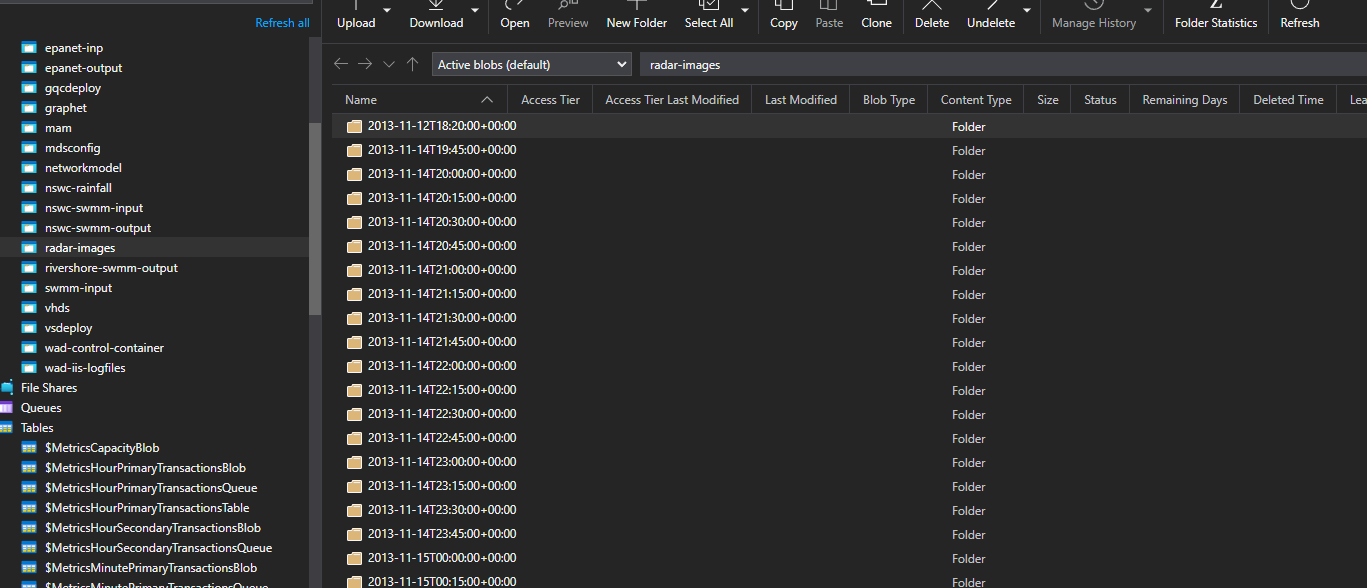
Task: Navigate back with the left arrow
Action: (x=341, y=64)
